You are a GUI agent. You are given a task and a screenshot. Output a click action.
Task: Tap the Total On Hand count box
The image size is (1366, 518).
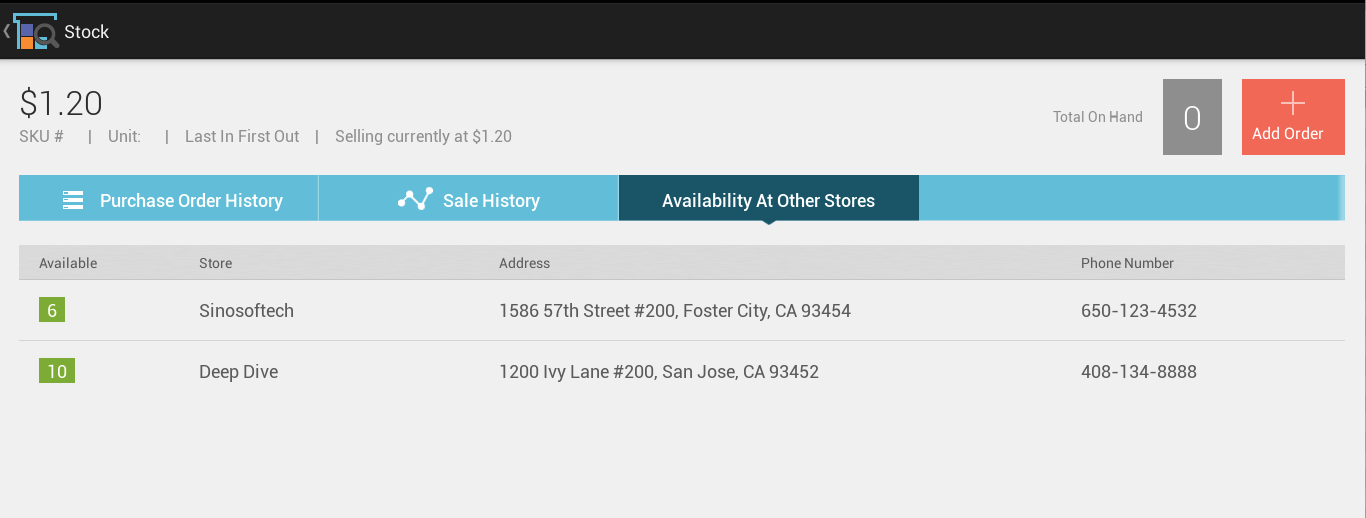coord(1192,117)
